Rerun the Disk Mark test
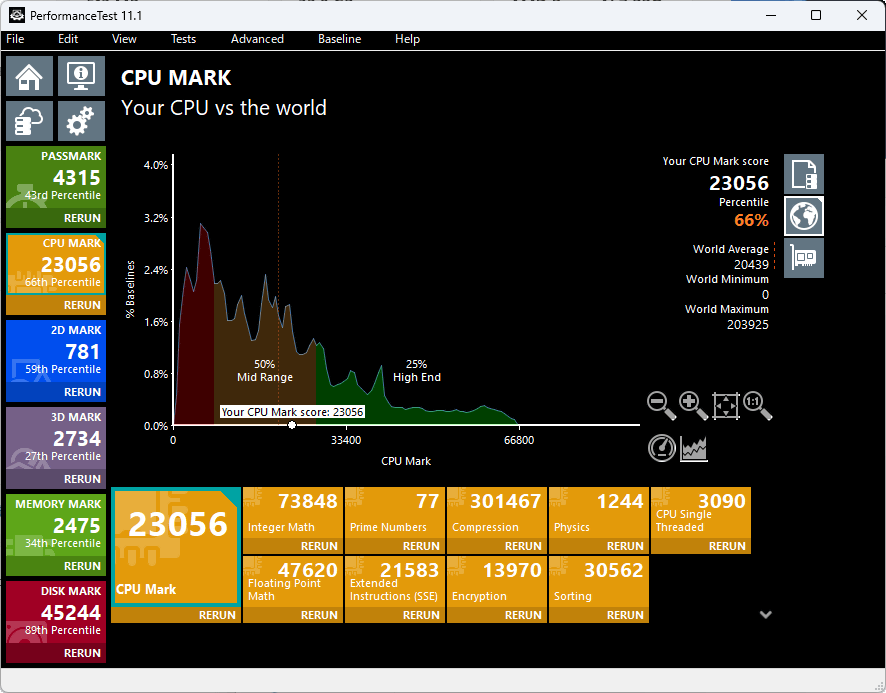The image size is (886, 693). coord(82,653)
